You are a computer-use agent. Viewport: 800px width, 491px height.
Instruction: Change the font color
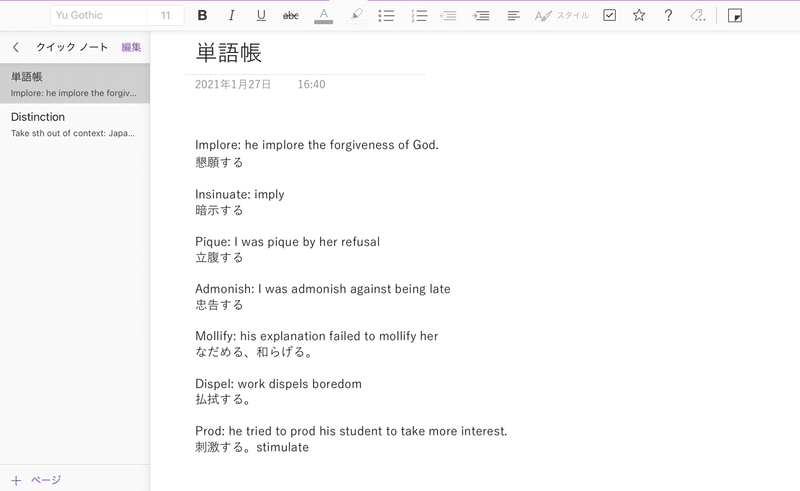click(323, 15)
